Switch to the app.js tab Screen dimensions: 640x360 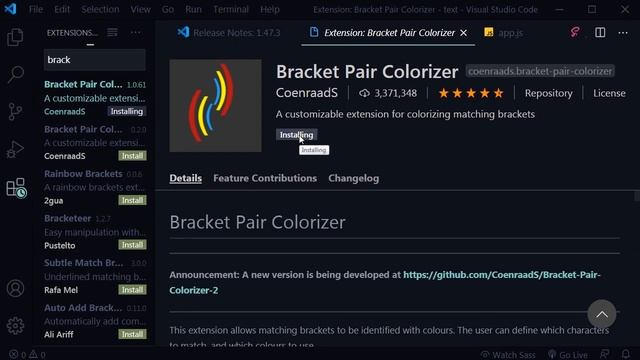[504, 33]
